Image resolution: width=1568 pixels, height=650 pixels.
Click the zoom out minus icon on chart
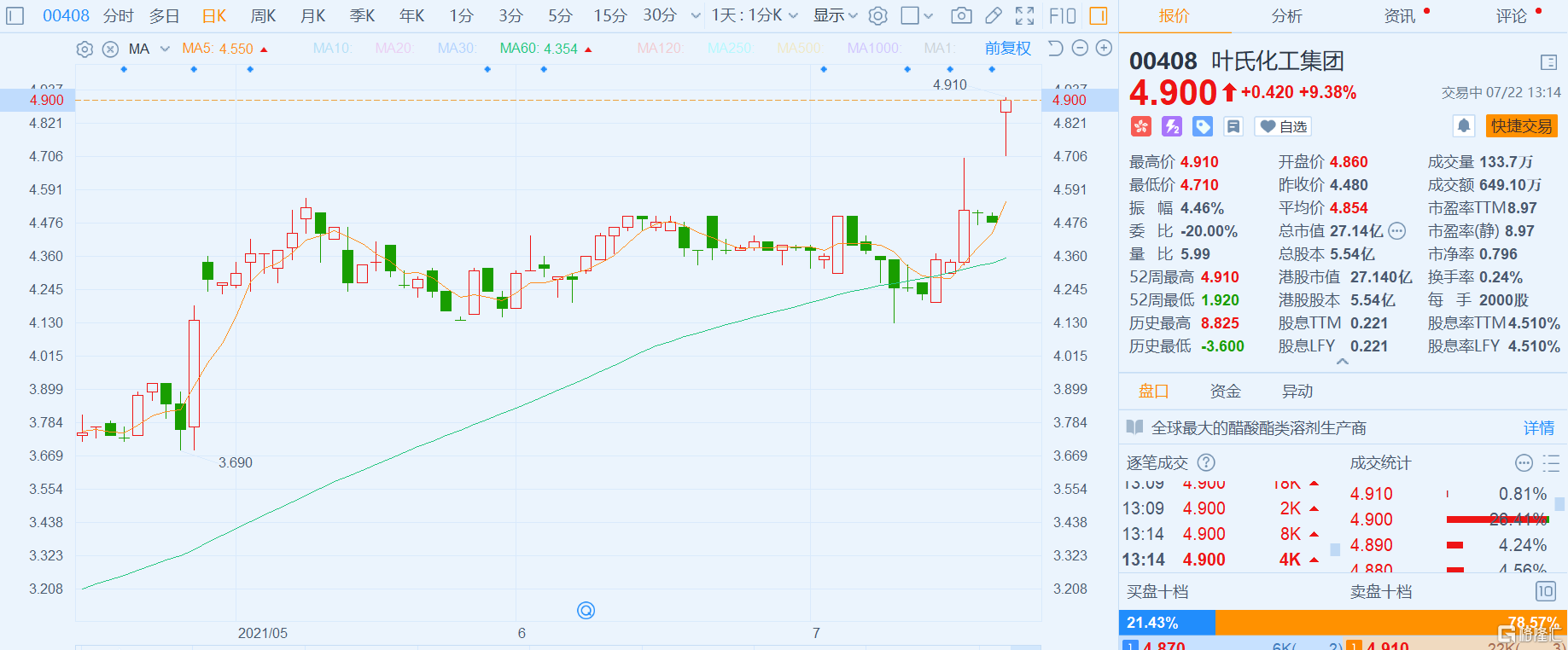[x=1080, y=49]
